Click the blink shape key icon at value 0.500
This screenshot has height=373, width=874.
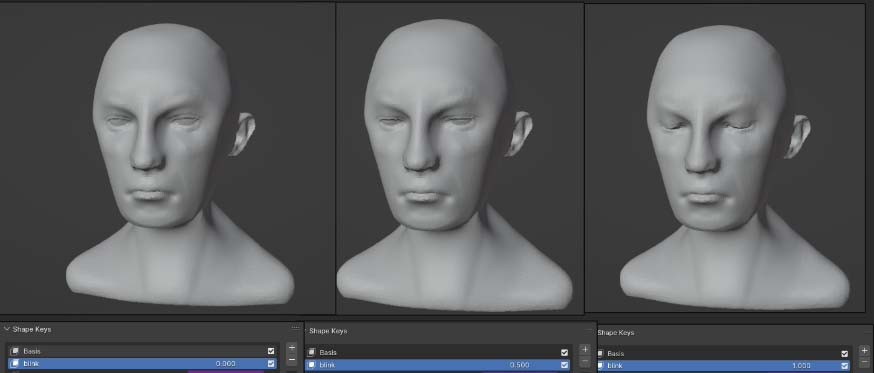pos(312,365)
